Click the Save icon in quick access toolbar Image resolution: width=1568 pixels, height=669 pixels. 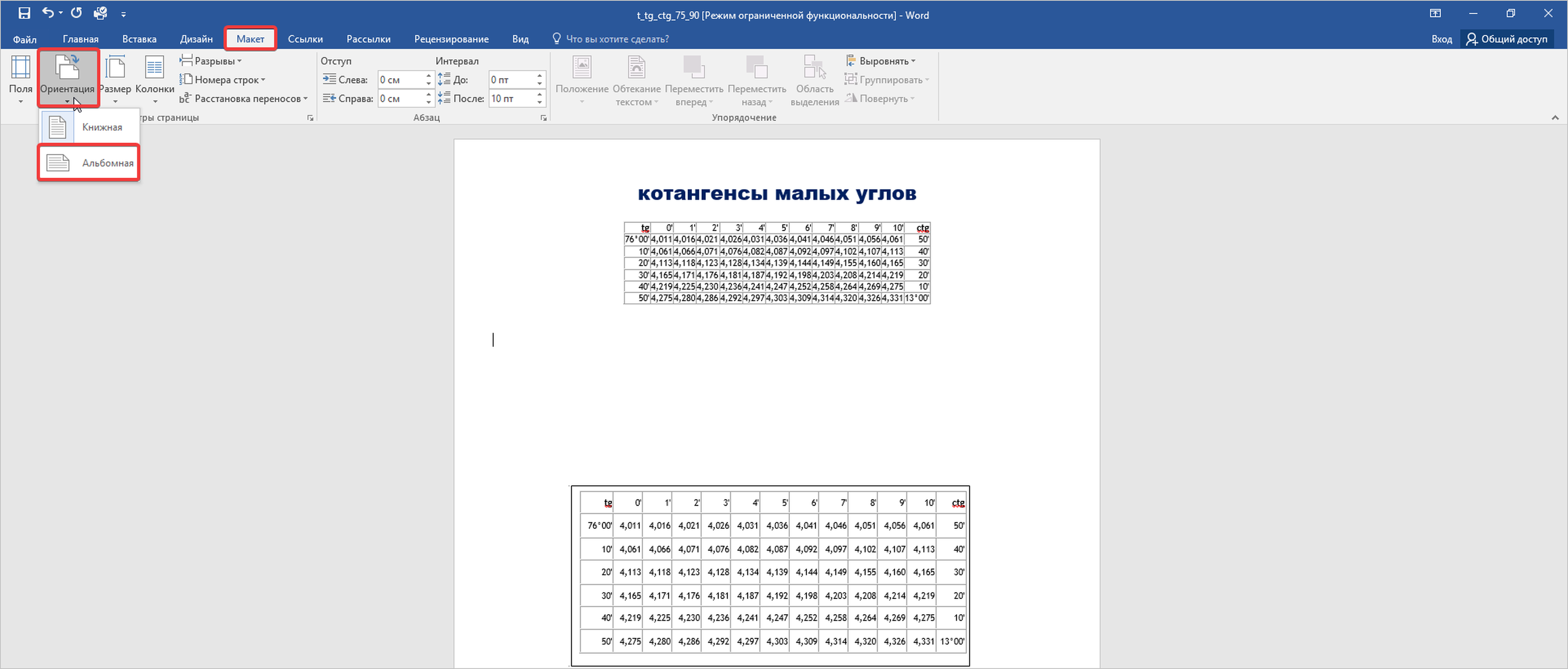point(24,13)
